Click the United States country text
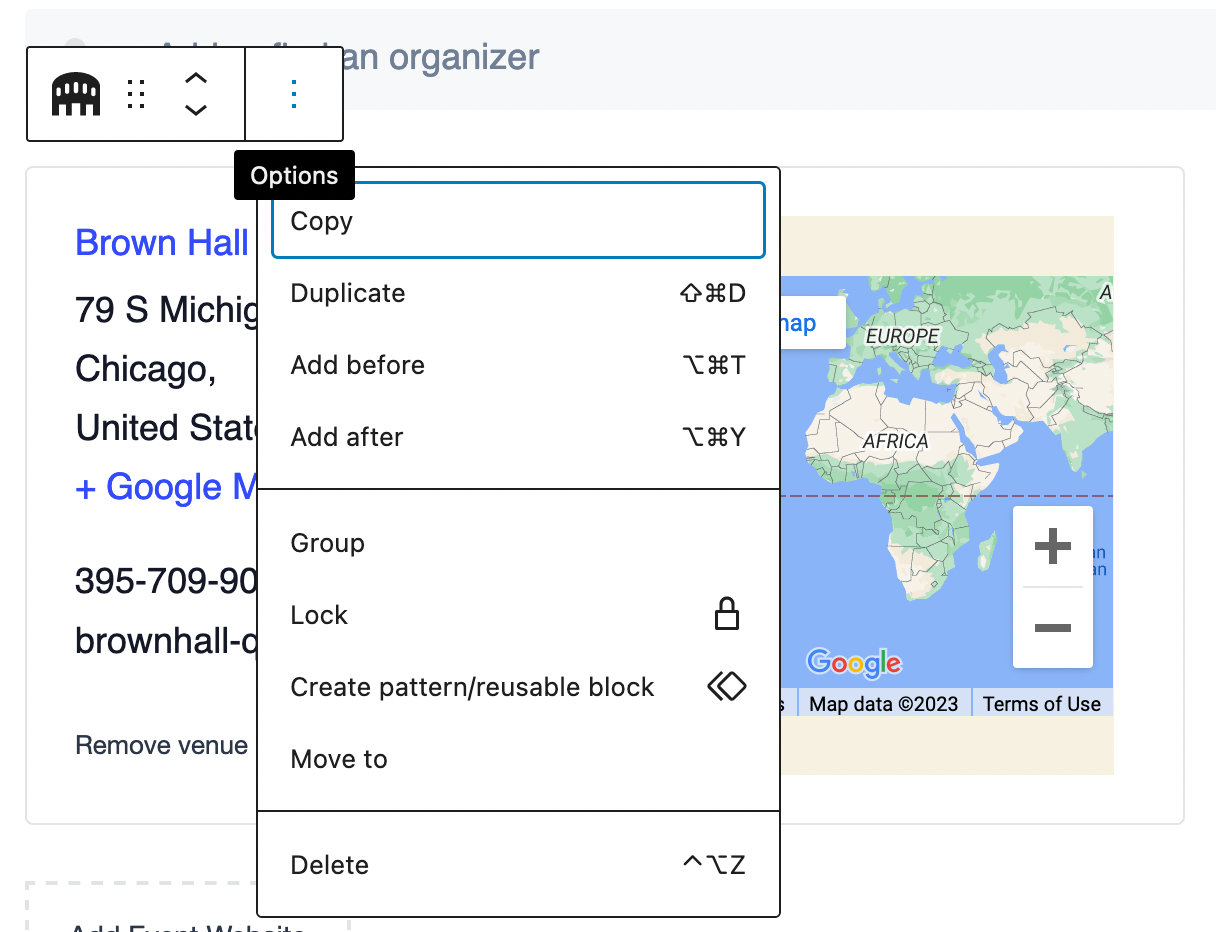Image resolution: width=1216 pixels, height=932 pixels. click(x=166, y=428)
